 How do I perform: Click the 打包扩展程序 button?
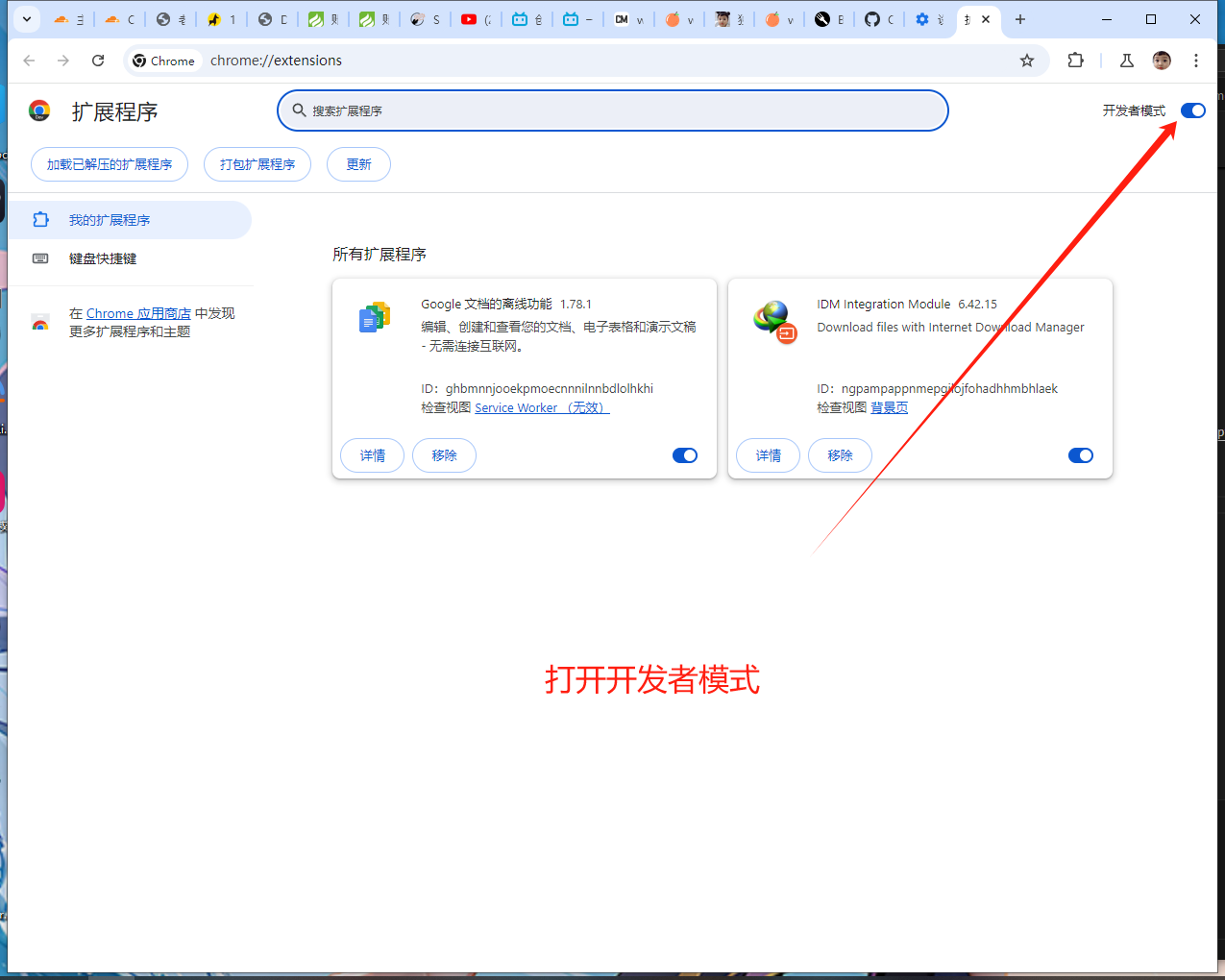coord(257,164)
